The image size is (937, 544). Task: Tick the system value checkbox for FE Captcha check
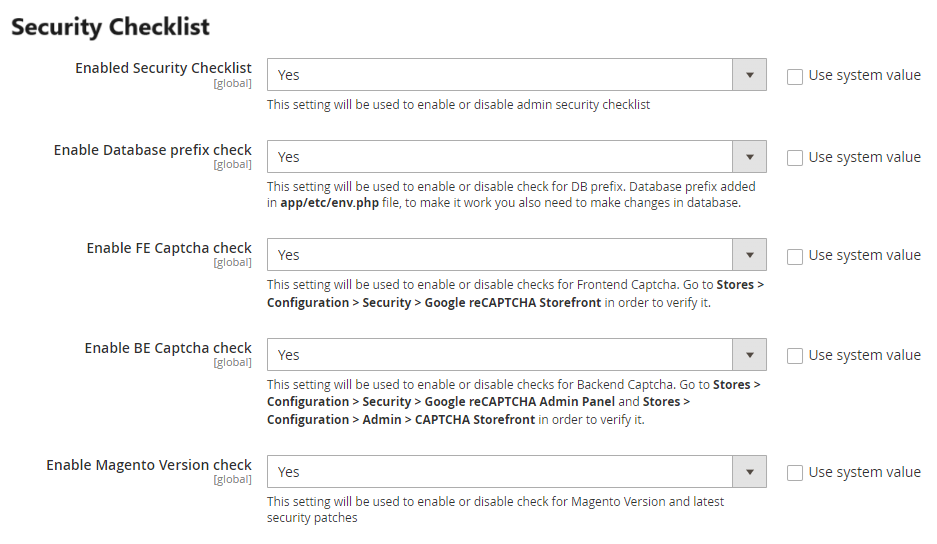pos(795,256)
